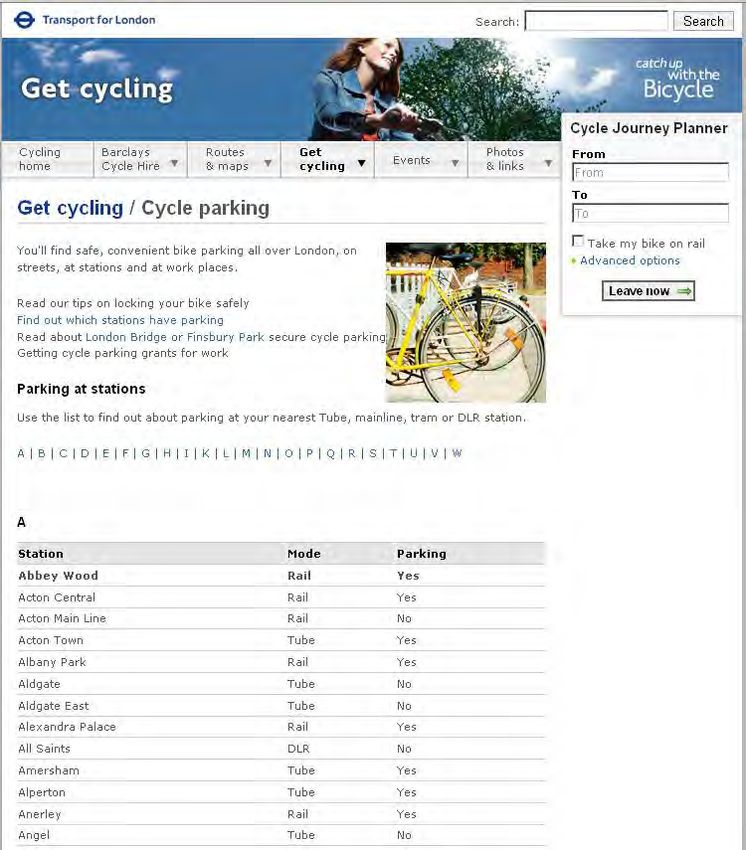This screenshot has height=850, width=746.
Task: Enable 'Take my bike on rail' checkbox
Action: click(x=578, y=242)
